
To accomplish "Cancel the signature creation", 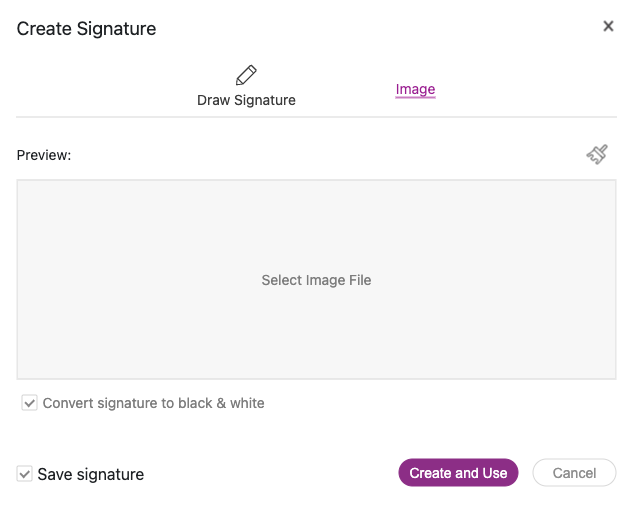I will point(574,473).
